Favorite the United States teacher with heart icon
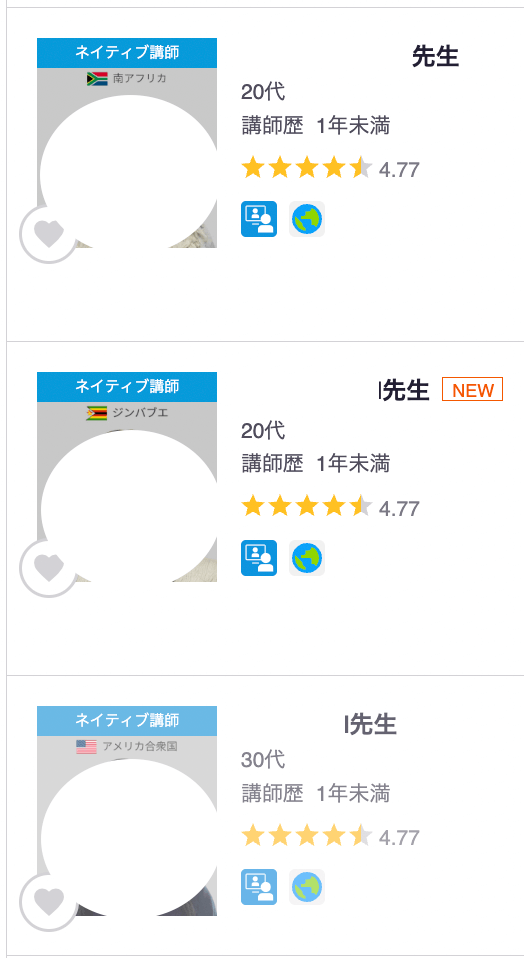Screen dimensions: 524x958 click(49, 902)
